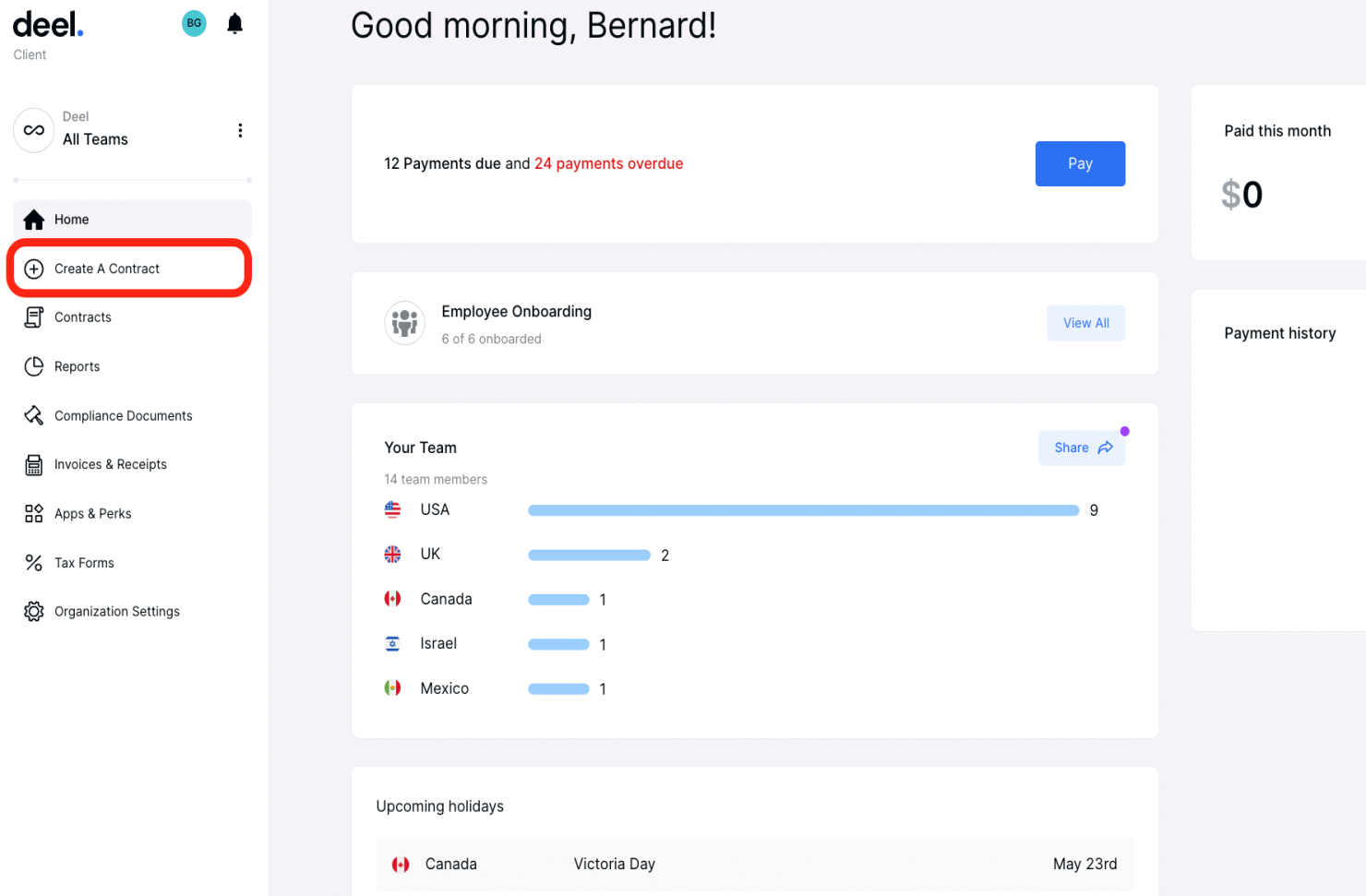Click the Home house icon

point(34,220)
